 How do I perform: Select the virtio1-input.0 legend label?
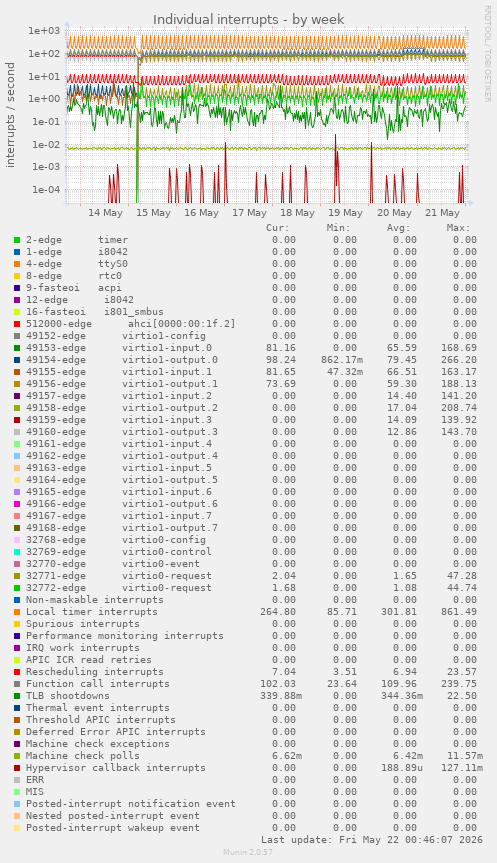click(x=167, y=348)
